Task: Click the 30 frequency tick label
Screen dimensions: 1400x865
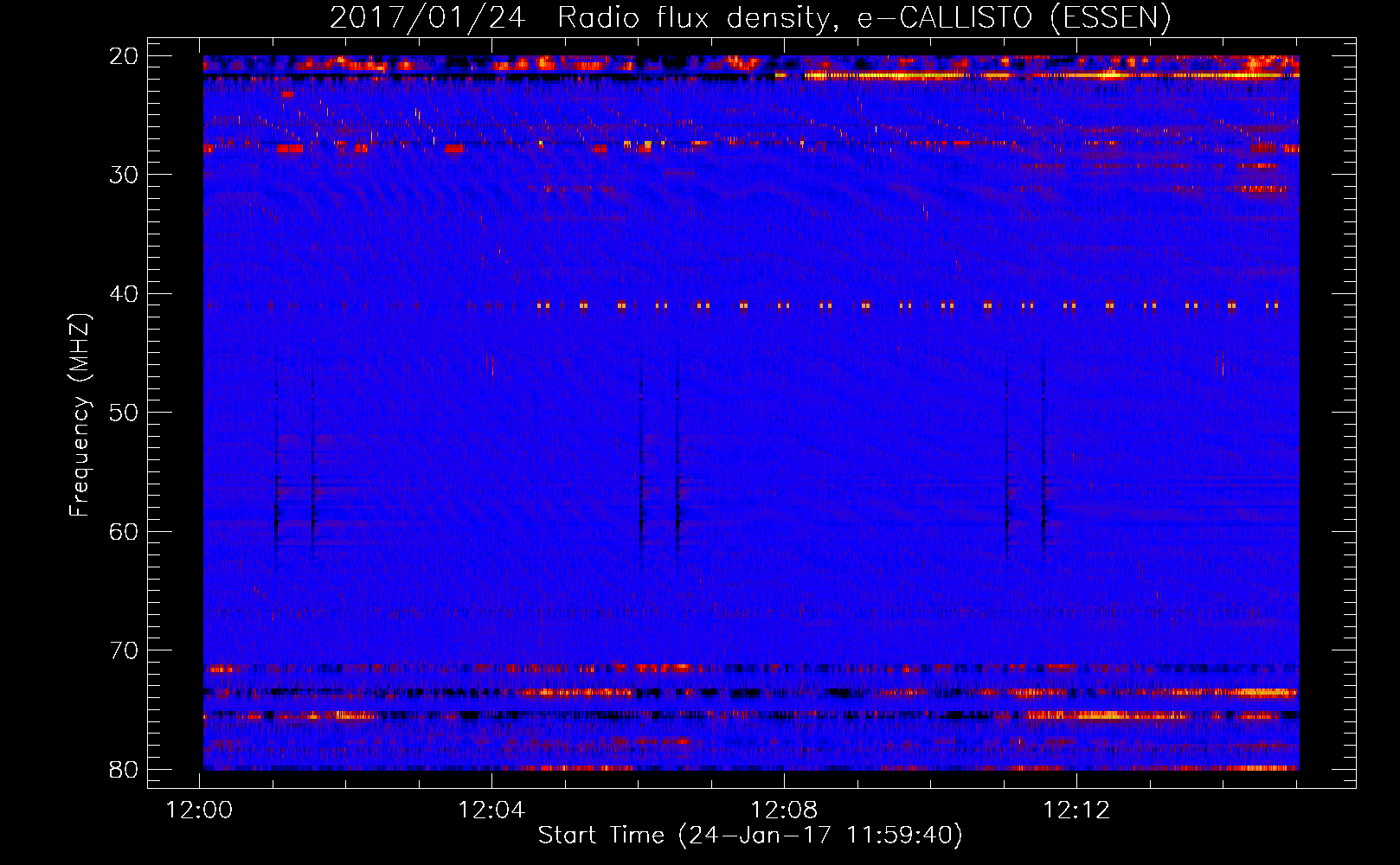Action: pyautogui.click(x=124, y=175)
